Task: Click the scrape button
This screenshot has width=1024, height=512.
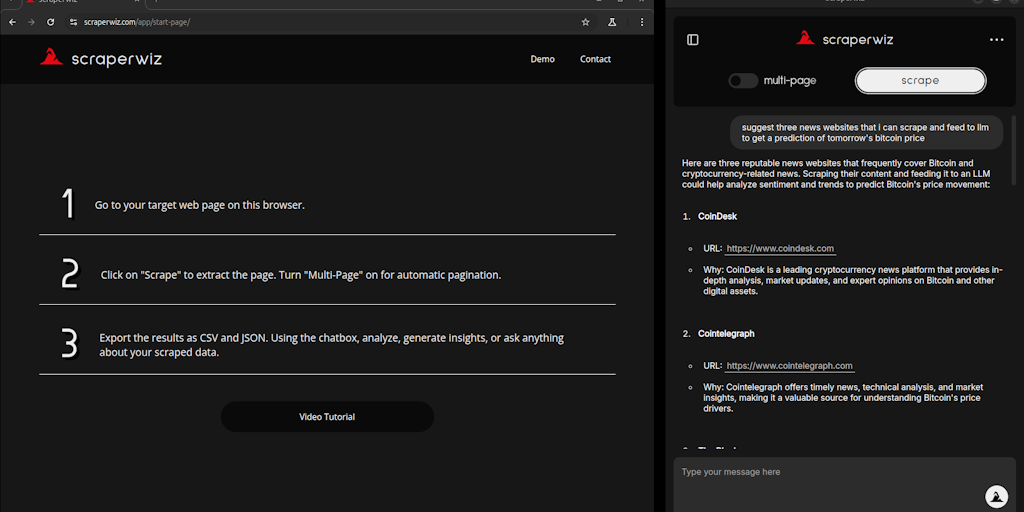Action: click(920, 81)
